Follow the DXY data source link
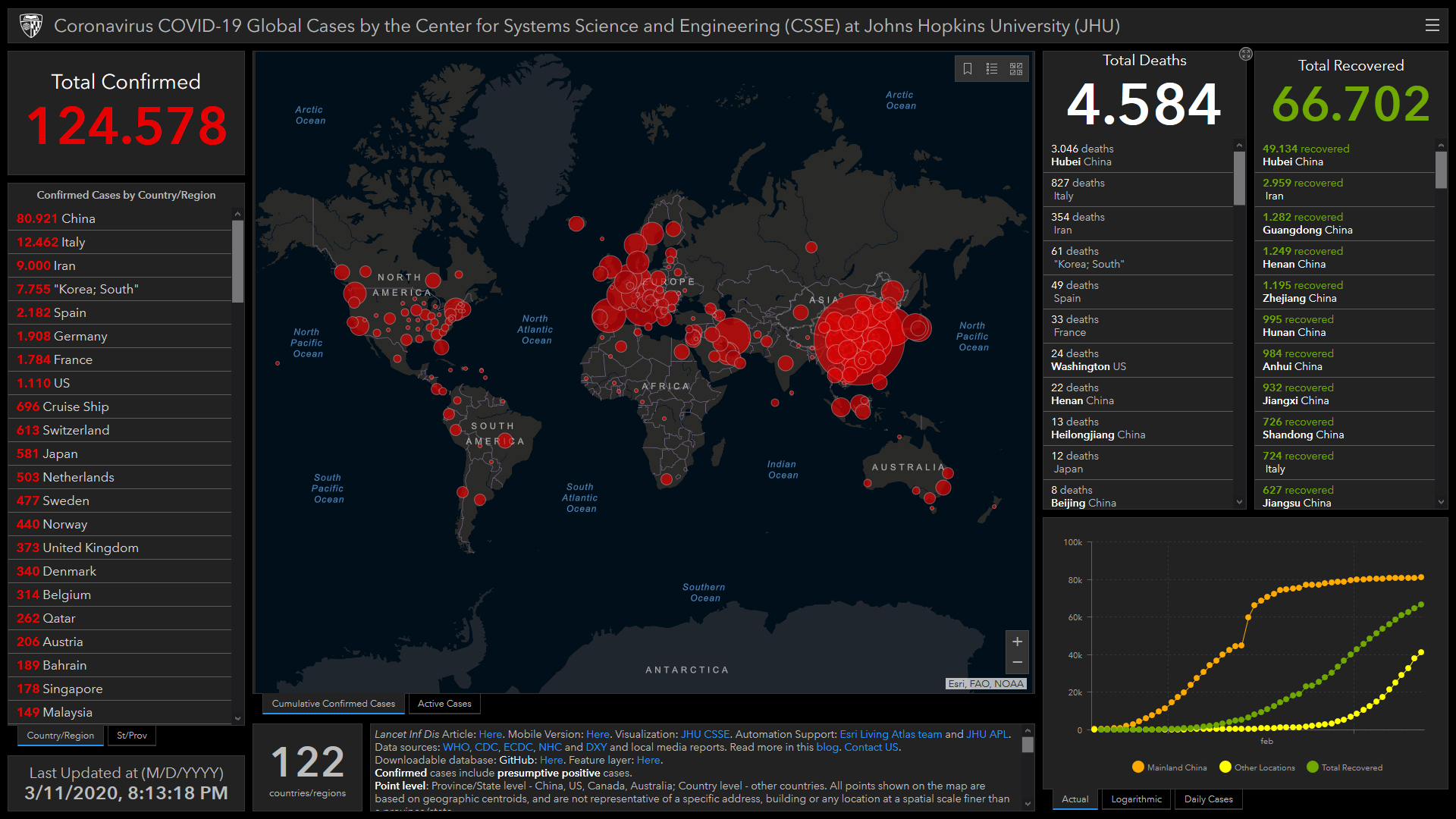The width and height of the screenshot is (1456, 819). pyautogui.click(x=596, y=747)
